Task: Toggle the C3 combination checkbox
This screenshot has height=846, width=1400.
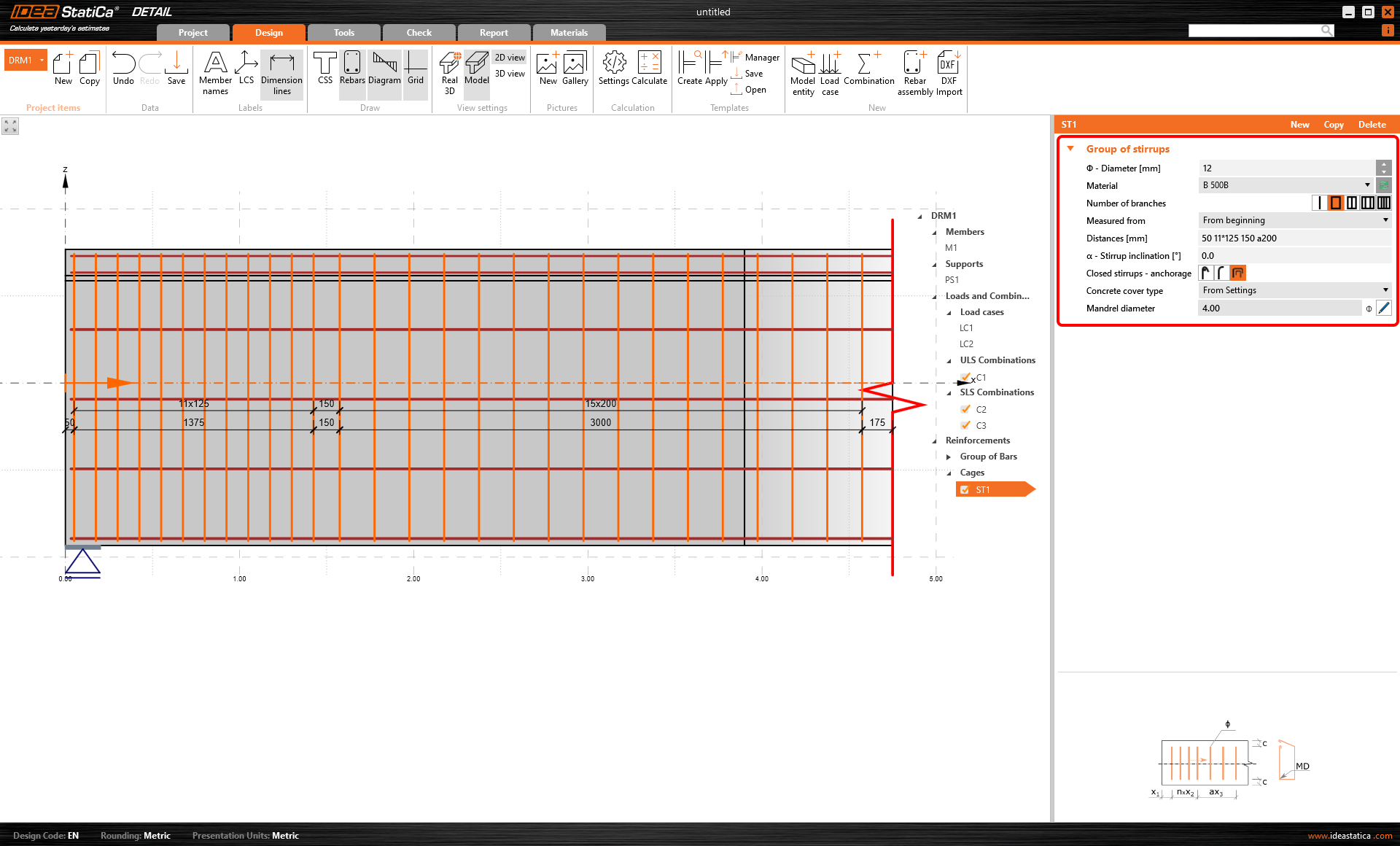Action: click(965, 426)
